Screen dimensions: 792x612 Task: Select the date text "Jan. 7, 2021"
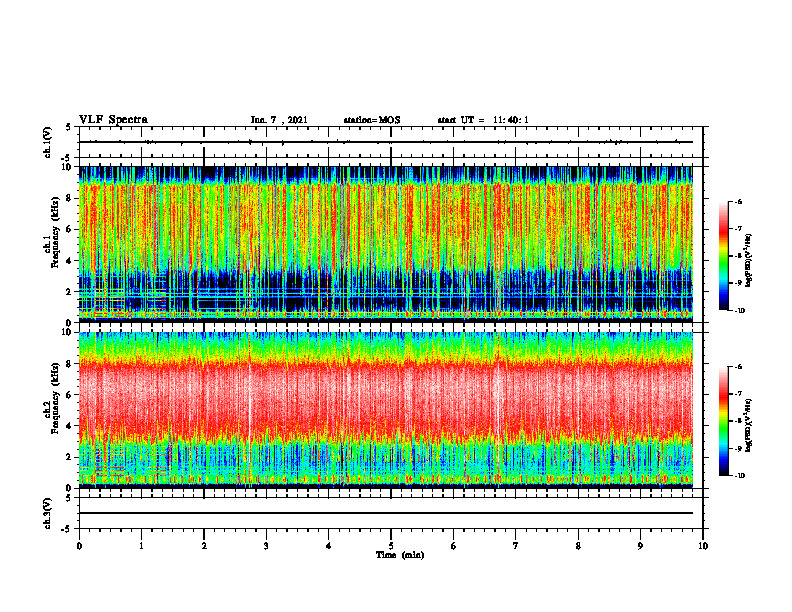pyautogui.click(x=279, y=120)
